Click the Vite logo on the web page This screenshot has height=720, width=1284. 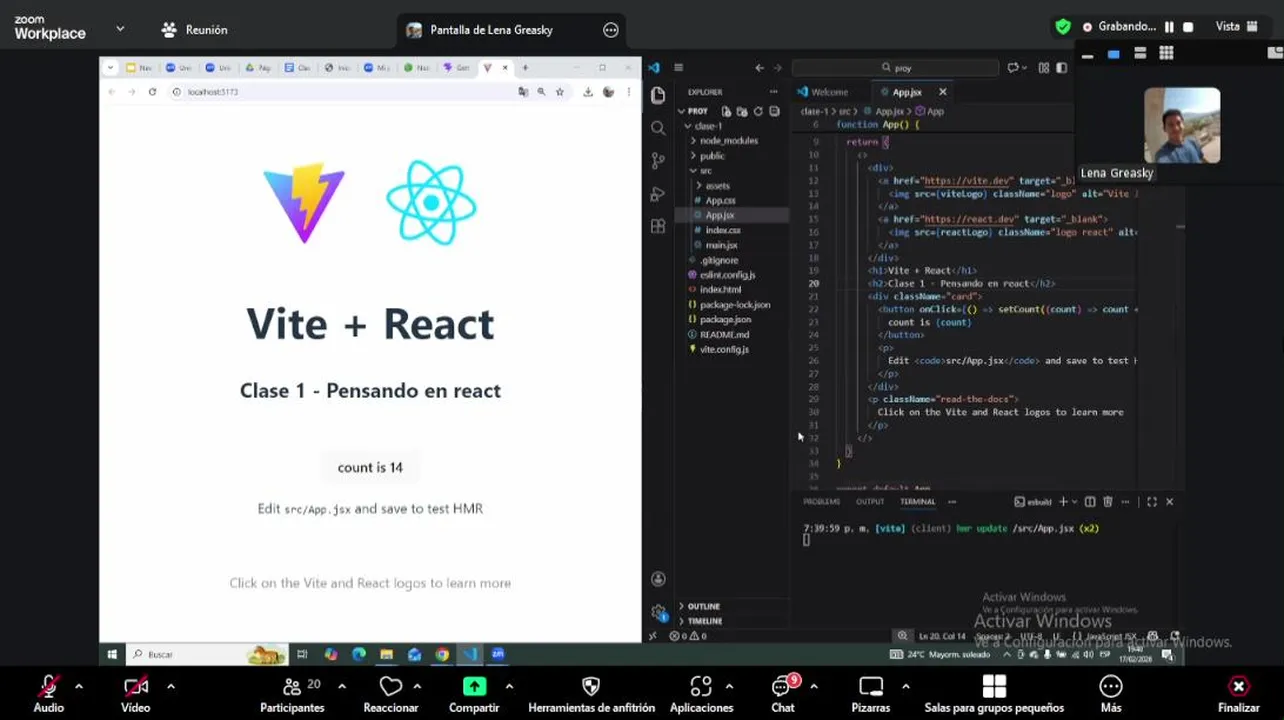point(304,204)
